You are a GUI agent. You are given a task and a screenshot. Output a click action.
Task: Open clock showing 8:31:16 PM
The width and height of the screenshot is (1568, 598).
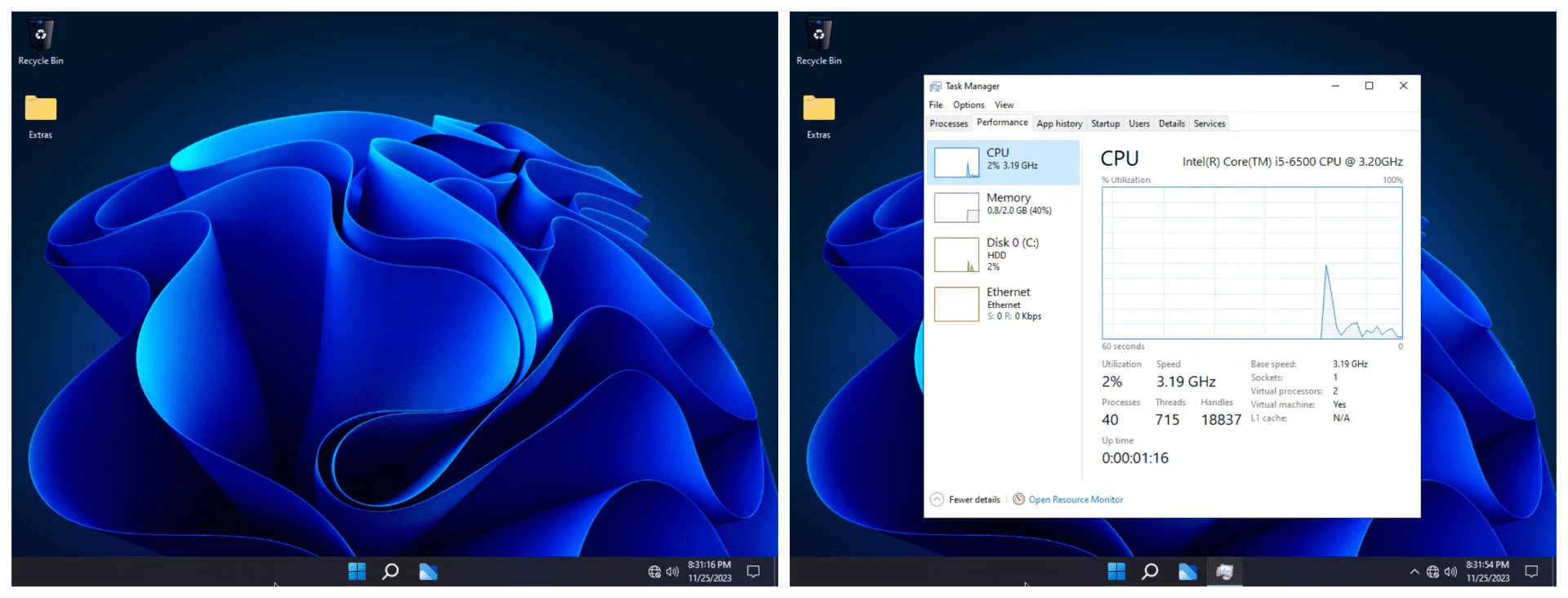[710, 571]
